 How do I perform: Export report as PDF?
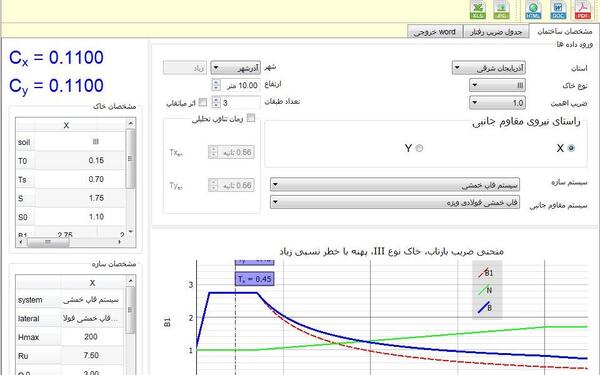pyautogui.click(x=582, y=10)
